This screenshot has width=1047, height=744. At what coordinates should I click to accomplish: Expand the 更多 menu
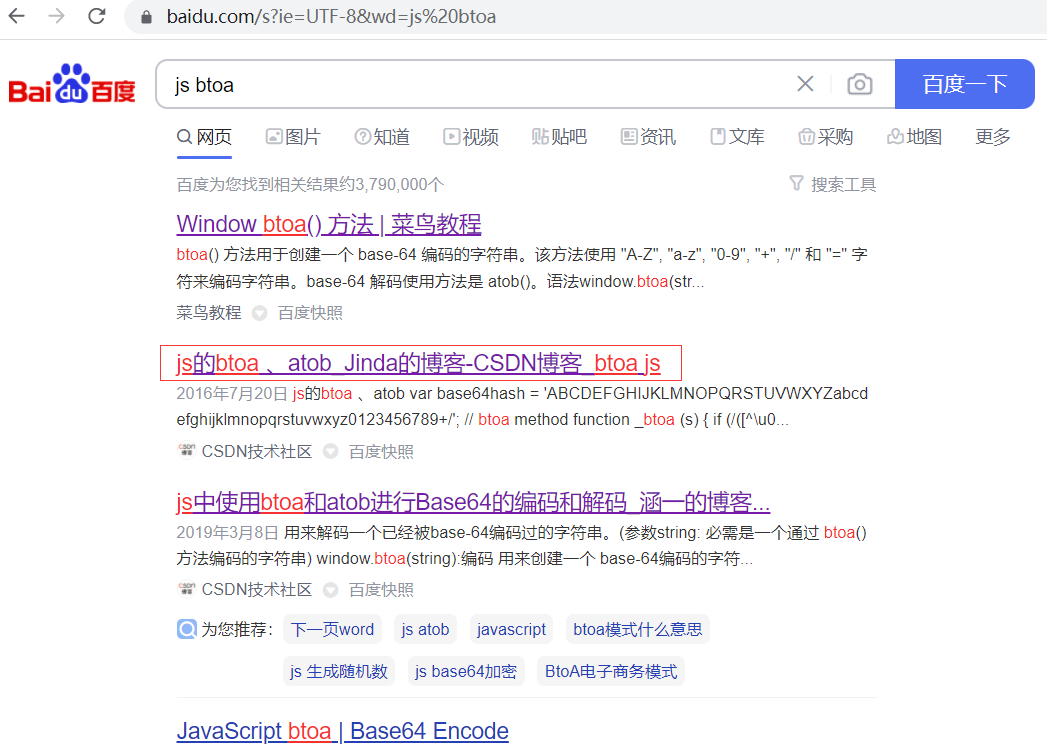(993, 137)
